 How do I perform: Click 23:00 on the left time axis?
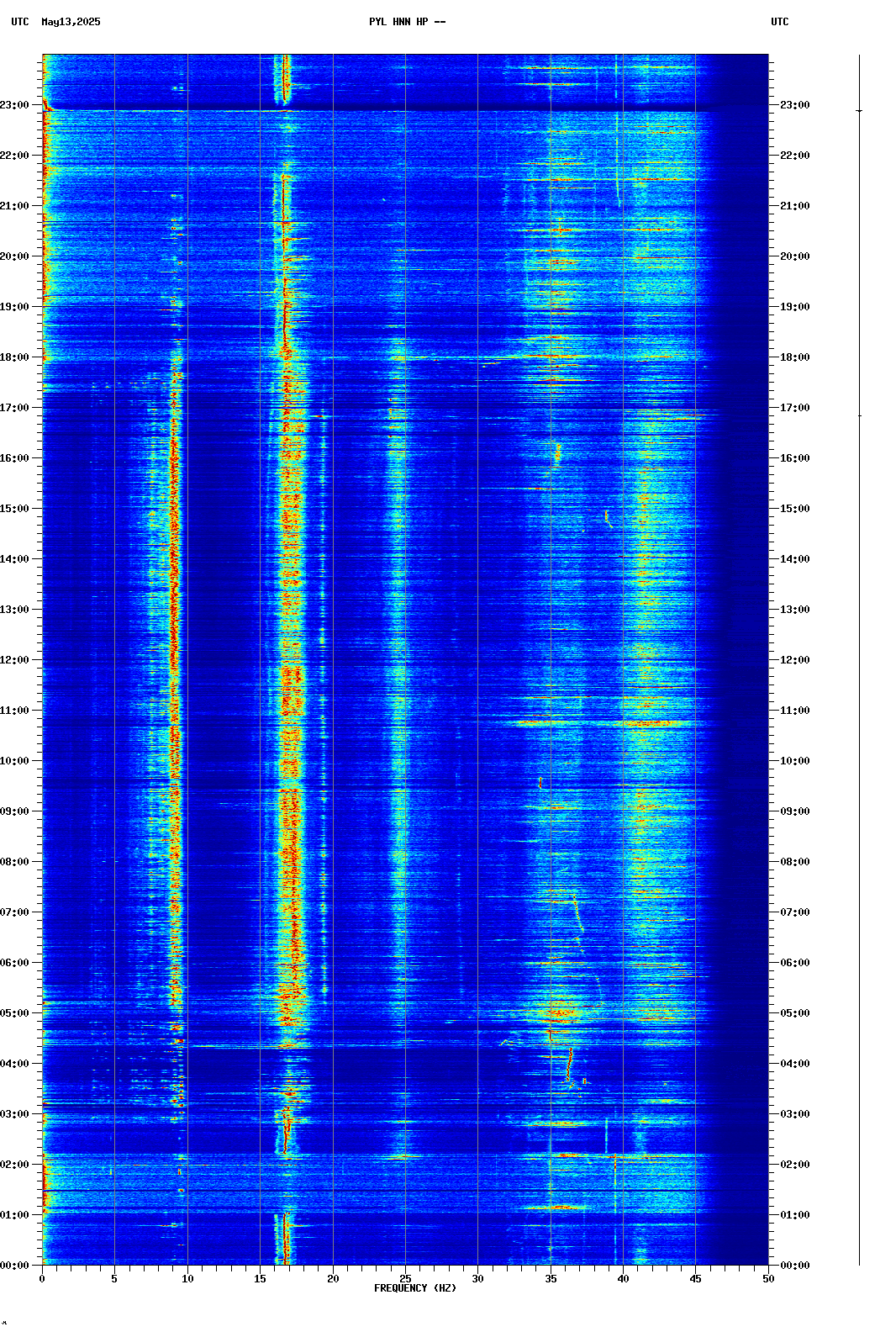click(14, 105)
